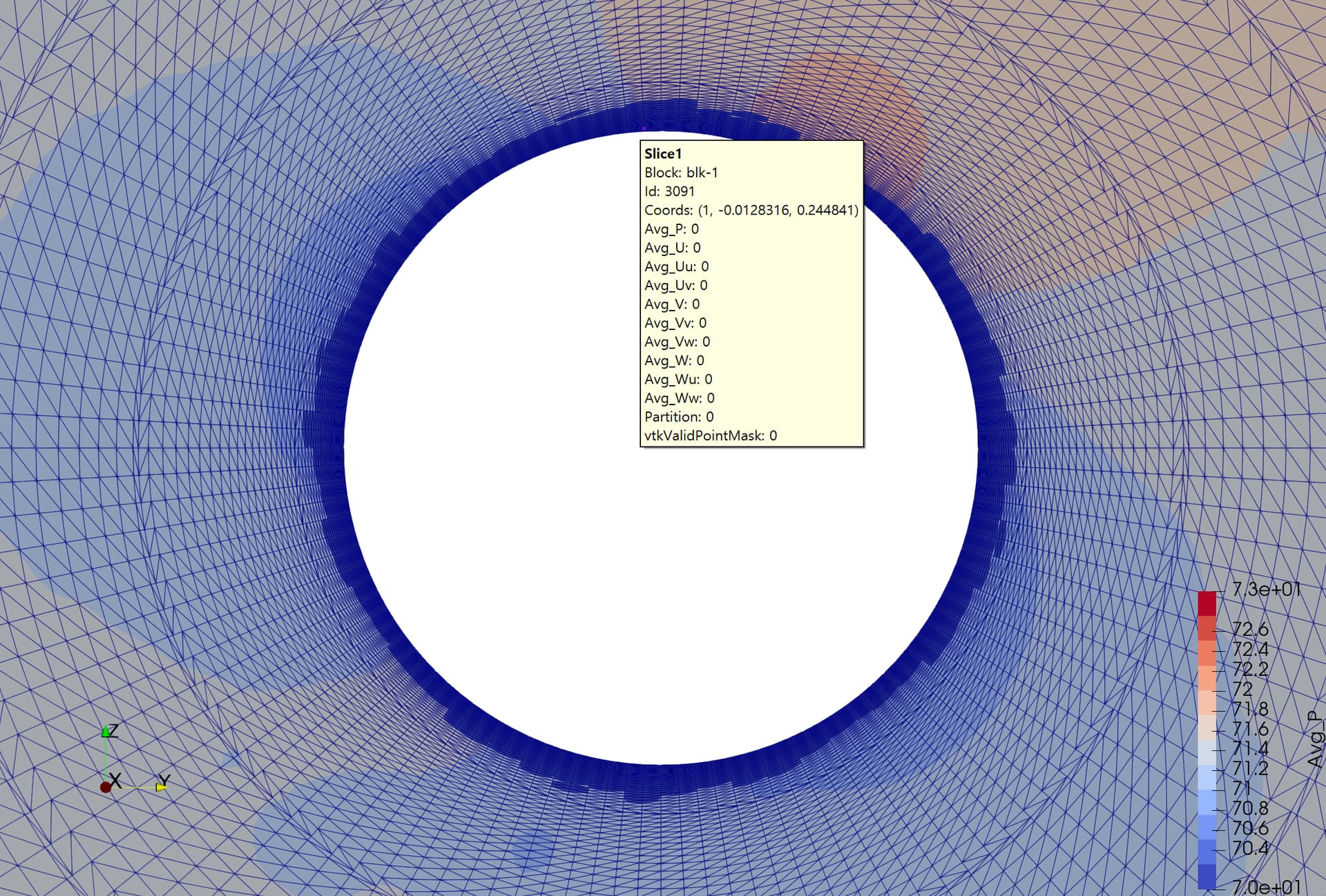Click the 'Id: 3091' tooltip line
The width and height of the screenshot is (1326, 896).
[x=669, y=191]
